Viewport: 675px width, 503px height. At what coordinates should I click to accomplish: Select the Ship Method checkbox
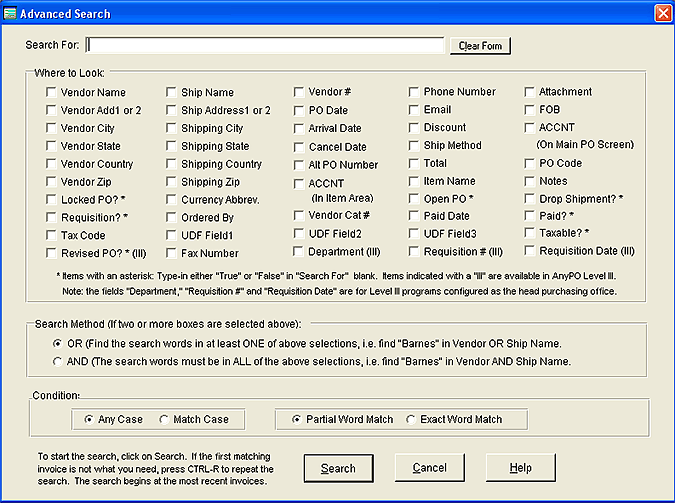pyautogui.click(x=414, y=146)
